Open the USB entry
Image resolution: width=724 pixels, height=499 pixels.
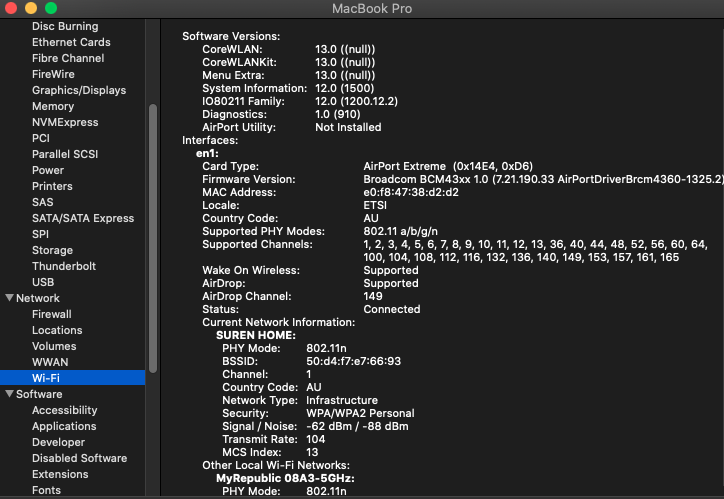pyautogui.click(x=43, y=282)
